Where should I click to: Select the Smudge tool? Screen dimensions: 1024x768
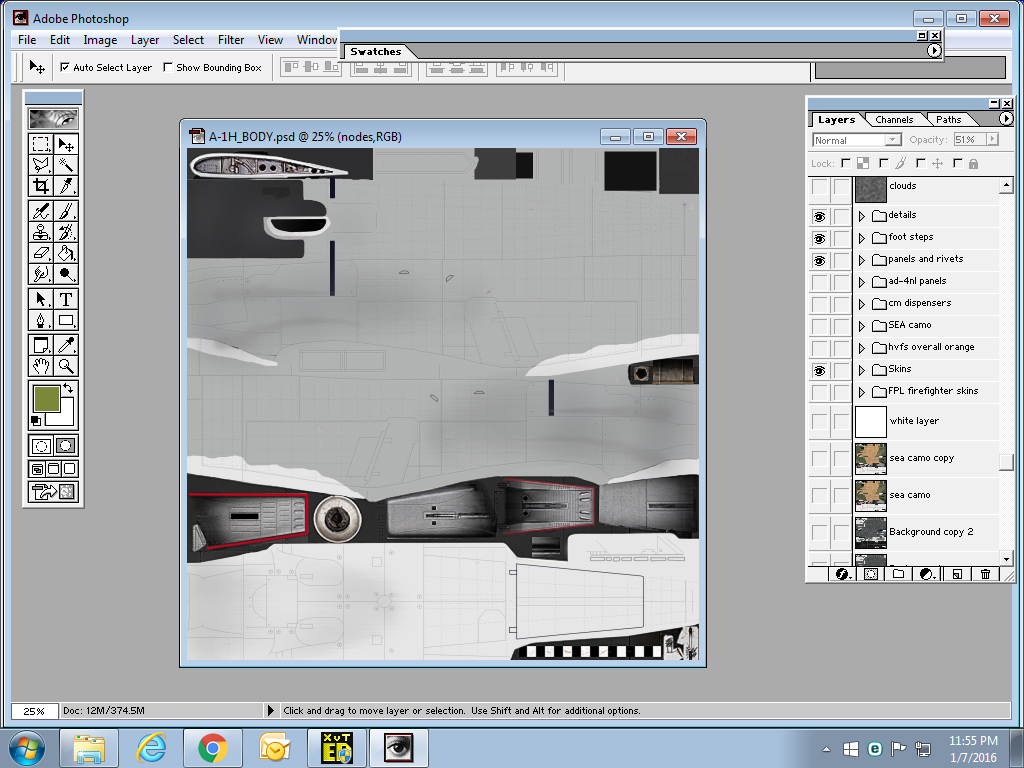(x=40, y=274)
